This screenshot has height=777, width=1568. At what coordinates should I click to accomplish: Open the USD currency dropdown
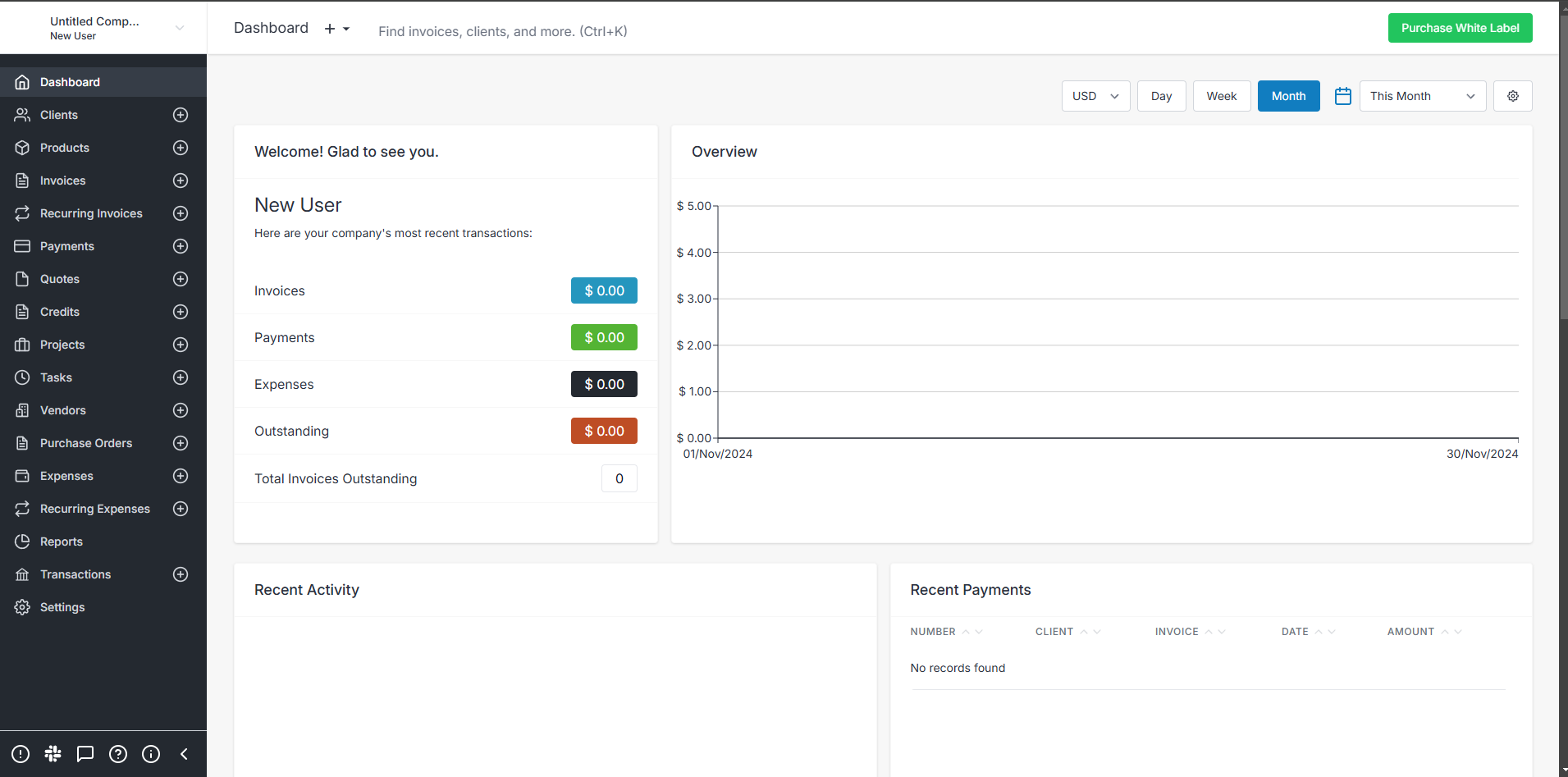tap(1095, 96)
